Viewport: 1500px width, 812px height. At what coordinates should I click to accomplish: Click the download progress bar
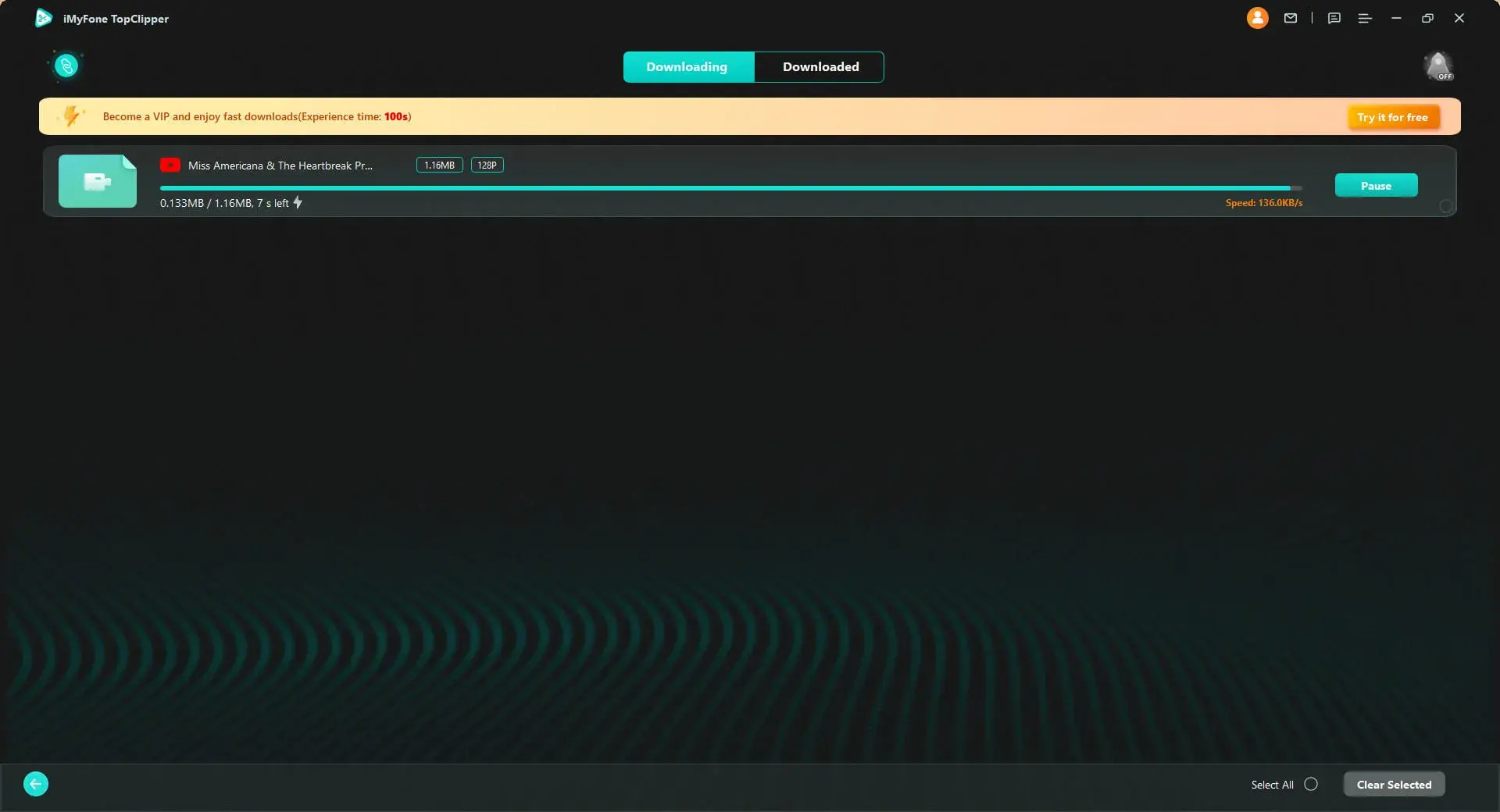click(x=730, y=188)
